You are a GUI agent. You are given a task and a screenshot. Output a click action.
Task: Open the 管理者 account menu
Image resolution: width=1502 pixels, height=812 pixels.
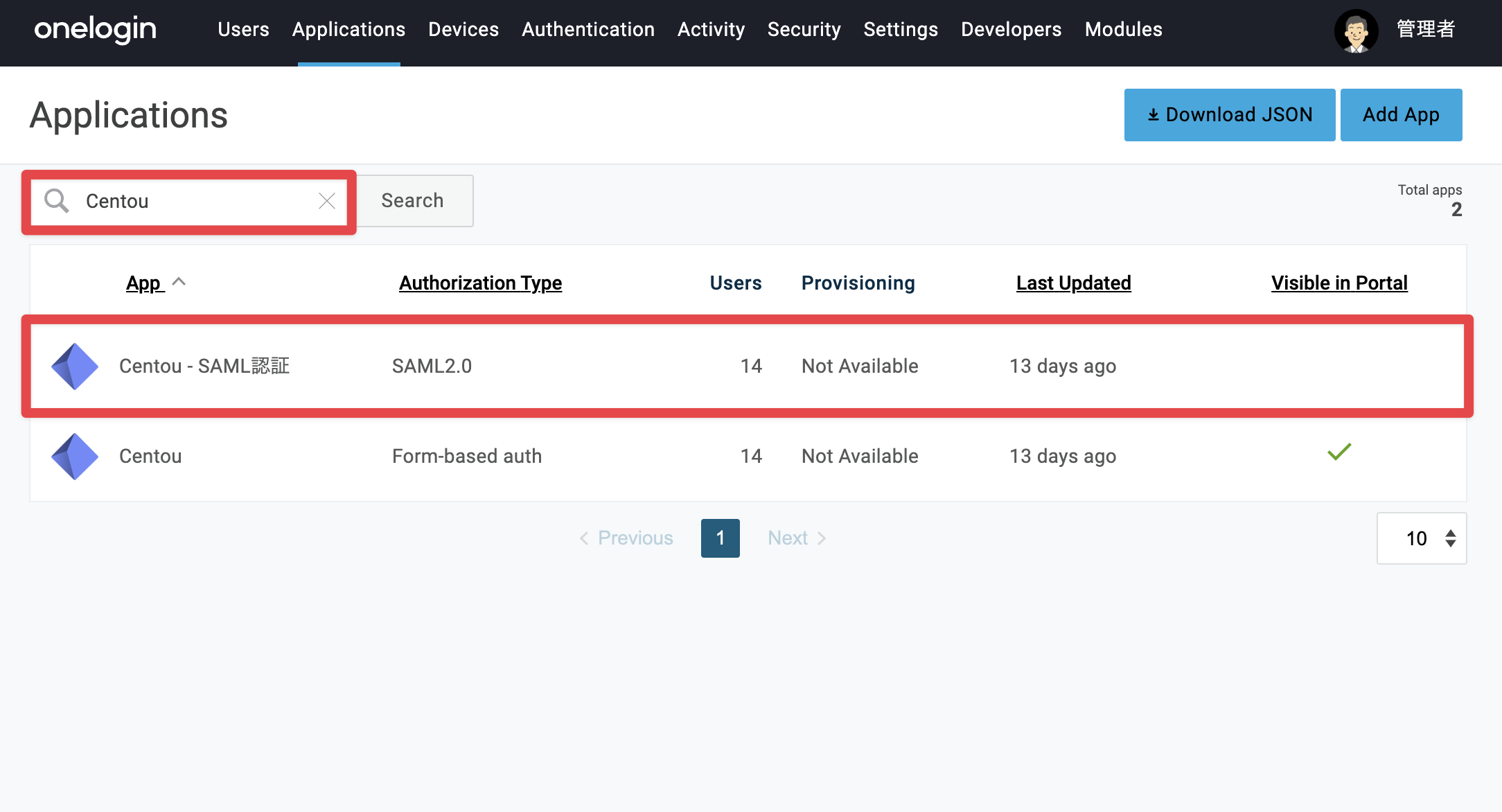(1426, 29)
